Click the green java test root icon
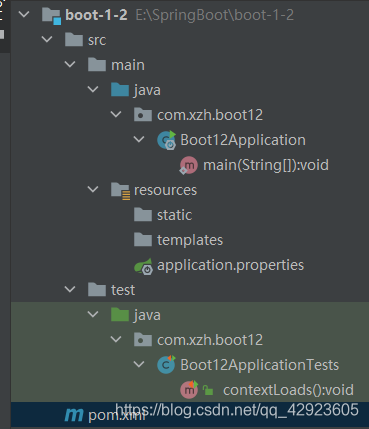This screenshot has width=369, height=429. (120, 315)
